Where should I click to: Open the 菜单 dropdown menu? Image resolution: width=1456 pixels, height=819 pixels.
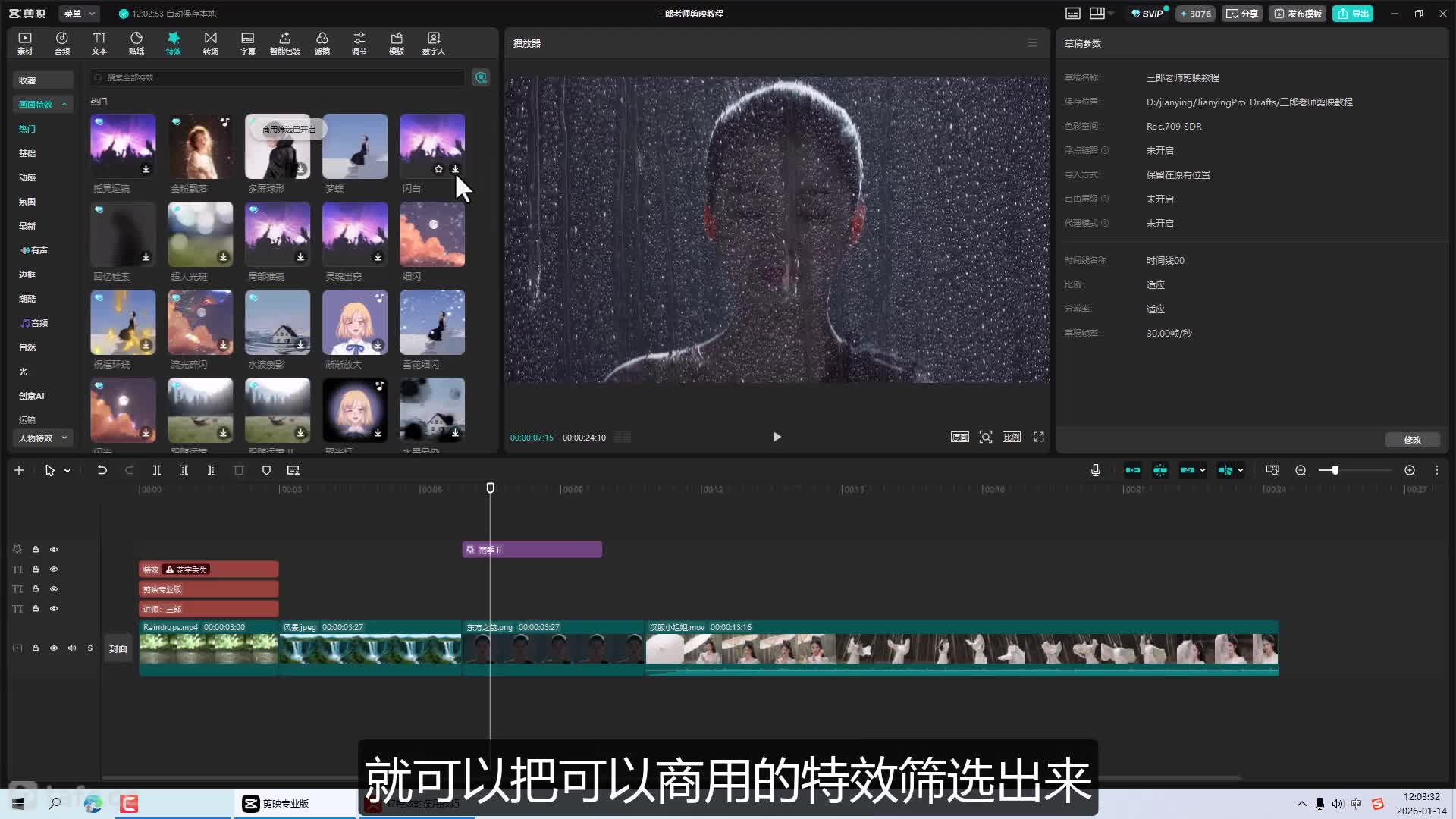tap(79, 14)
